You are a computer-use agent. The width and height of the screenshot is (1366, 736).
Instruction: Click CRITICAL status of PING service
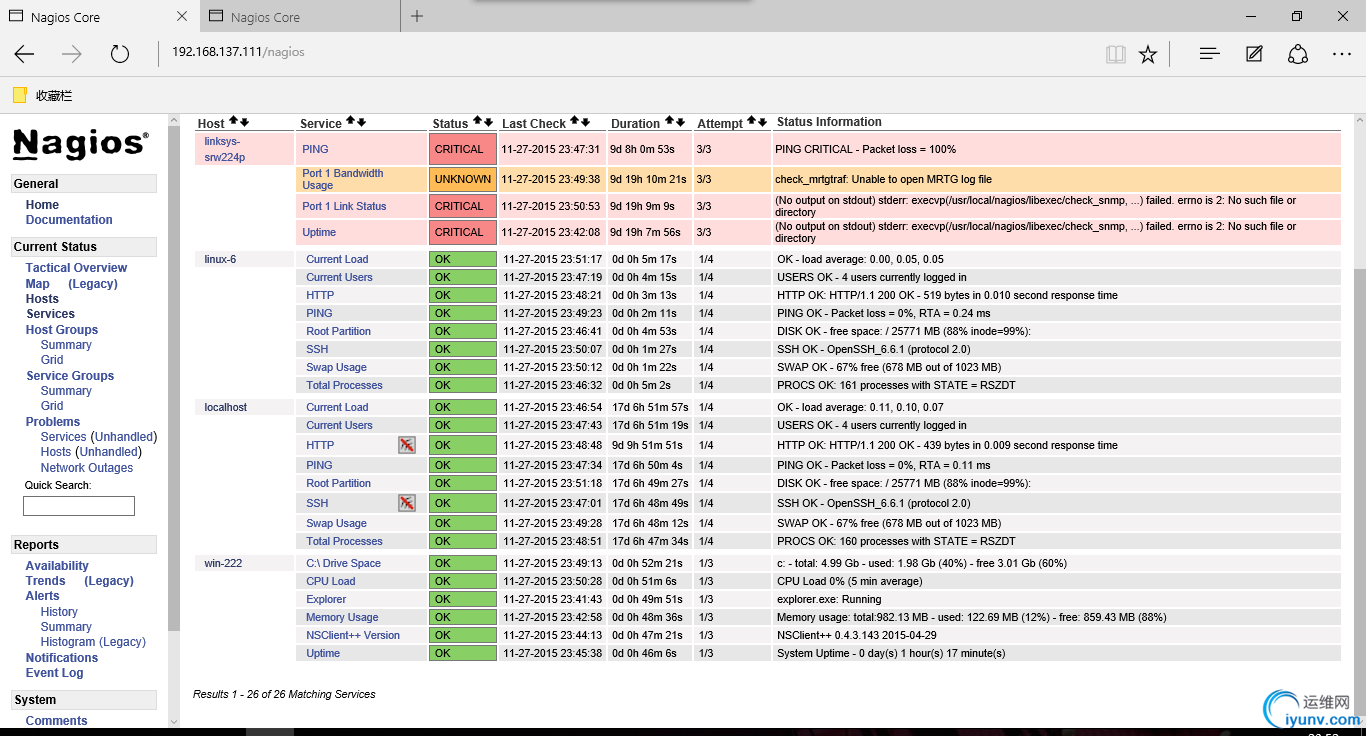click(x=463, y=149)
